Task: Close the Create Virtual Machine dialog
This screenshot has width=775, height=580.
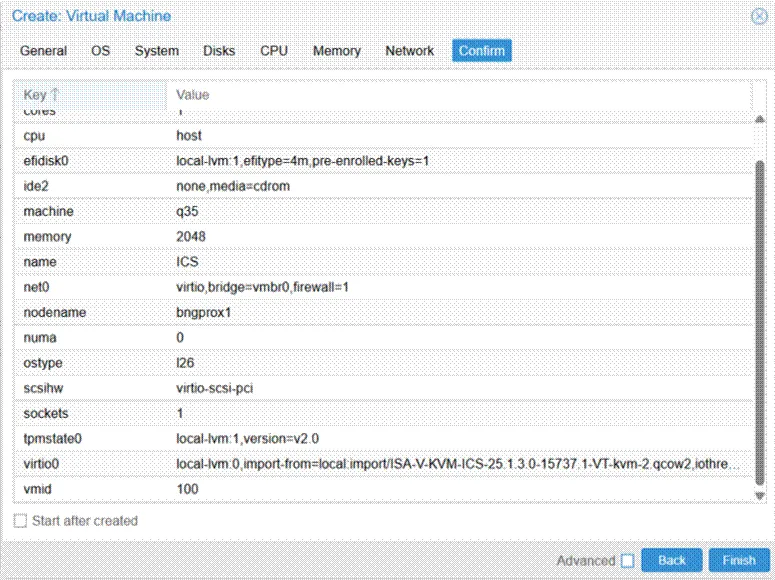Action: click(x=759, y=16)
